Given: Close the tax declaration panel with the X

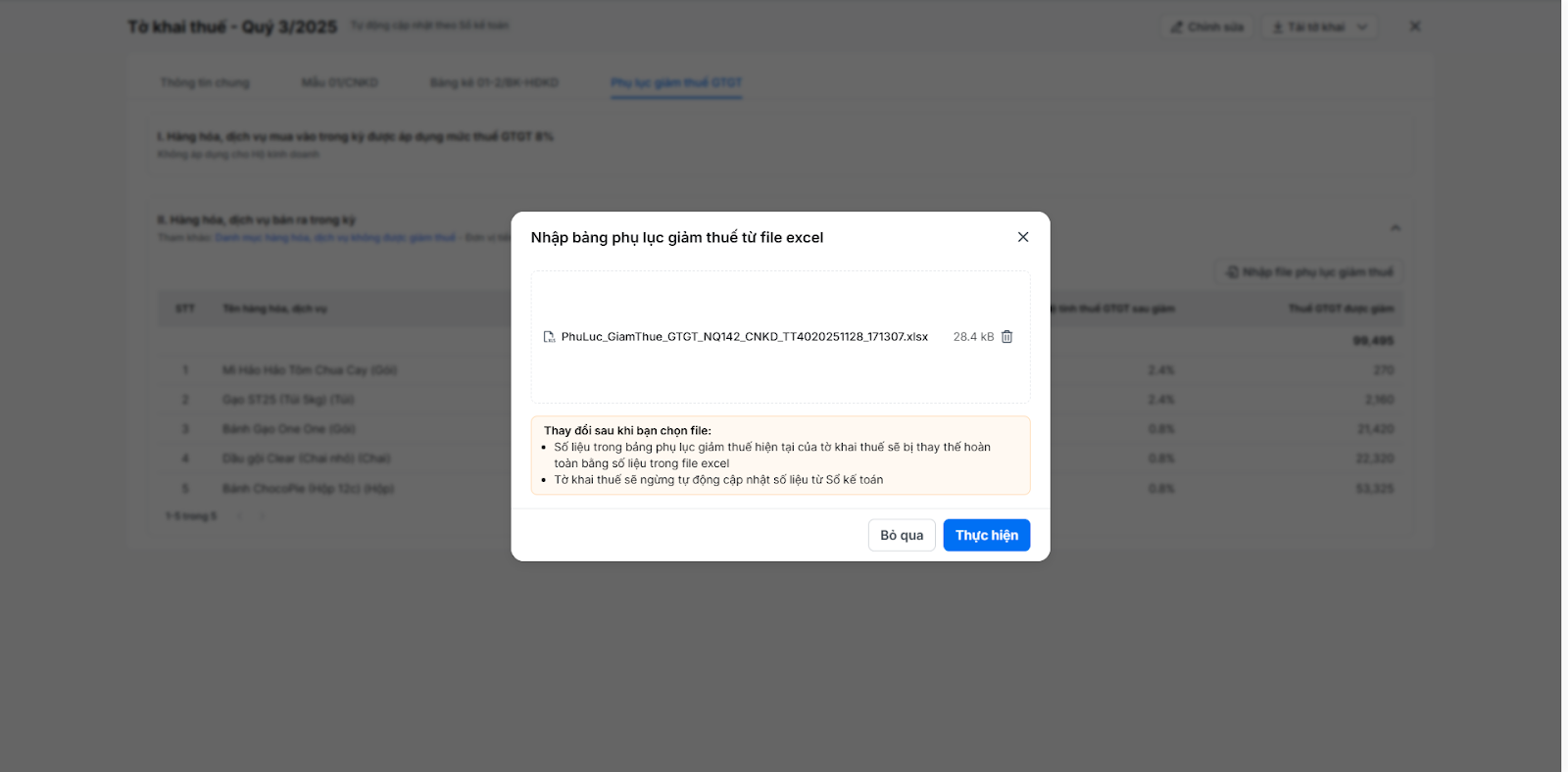Looking at the screenshot, I should tap(1414, 26).
